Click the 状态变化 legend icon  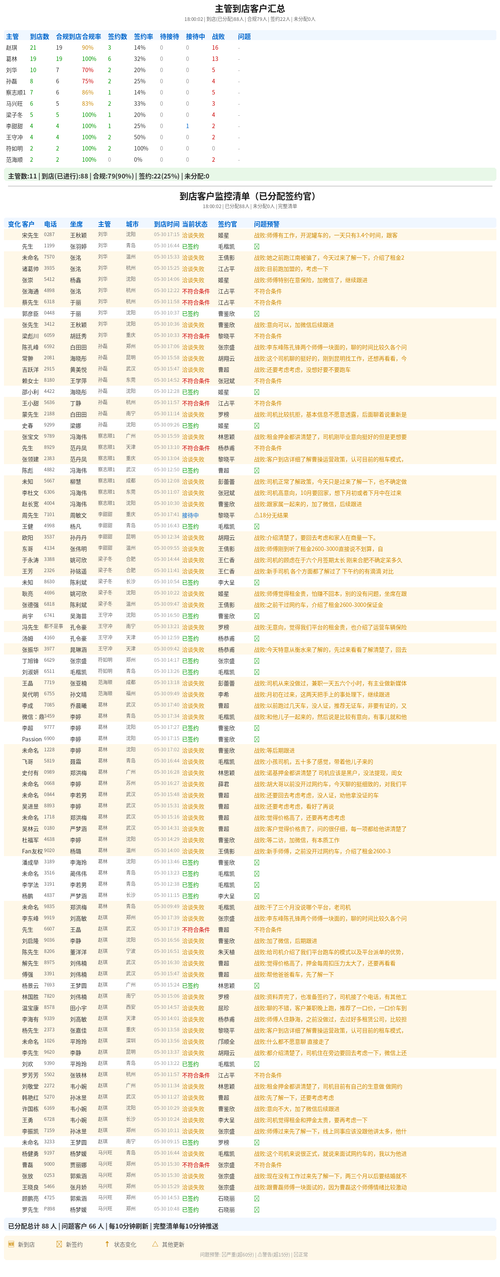pyautogui.click(x=105, y=1244)
